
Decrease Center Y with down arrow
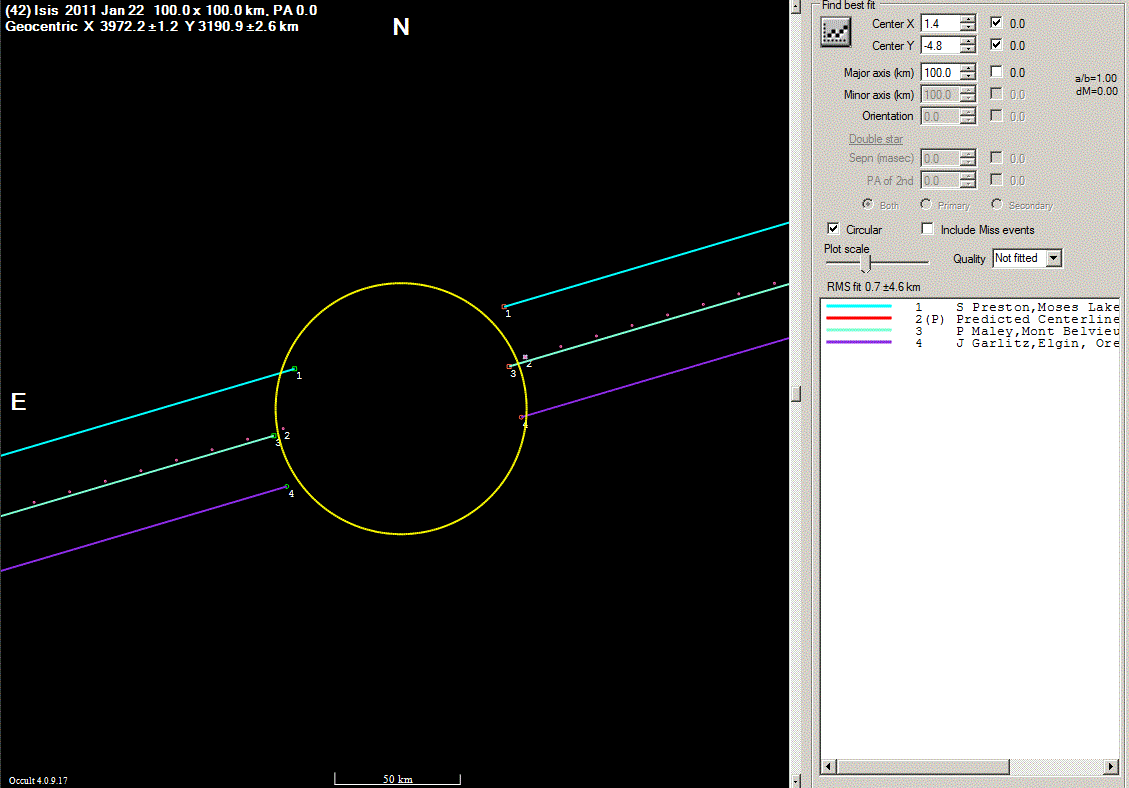tap(968, 49)
